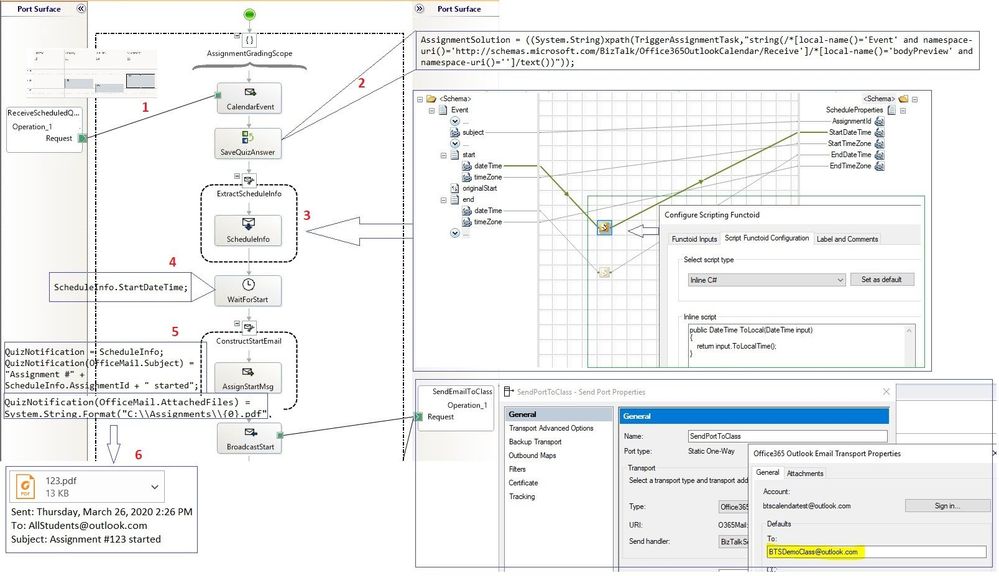Select the ScheduleInfo transform shape
Screen dimensions: 999x576
[248, 230]
